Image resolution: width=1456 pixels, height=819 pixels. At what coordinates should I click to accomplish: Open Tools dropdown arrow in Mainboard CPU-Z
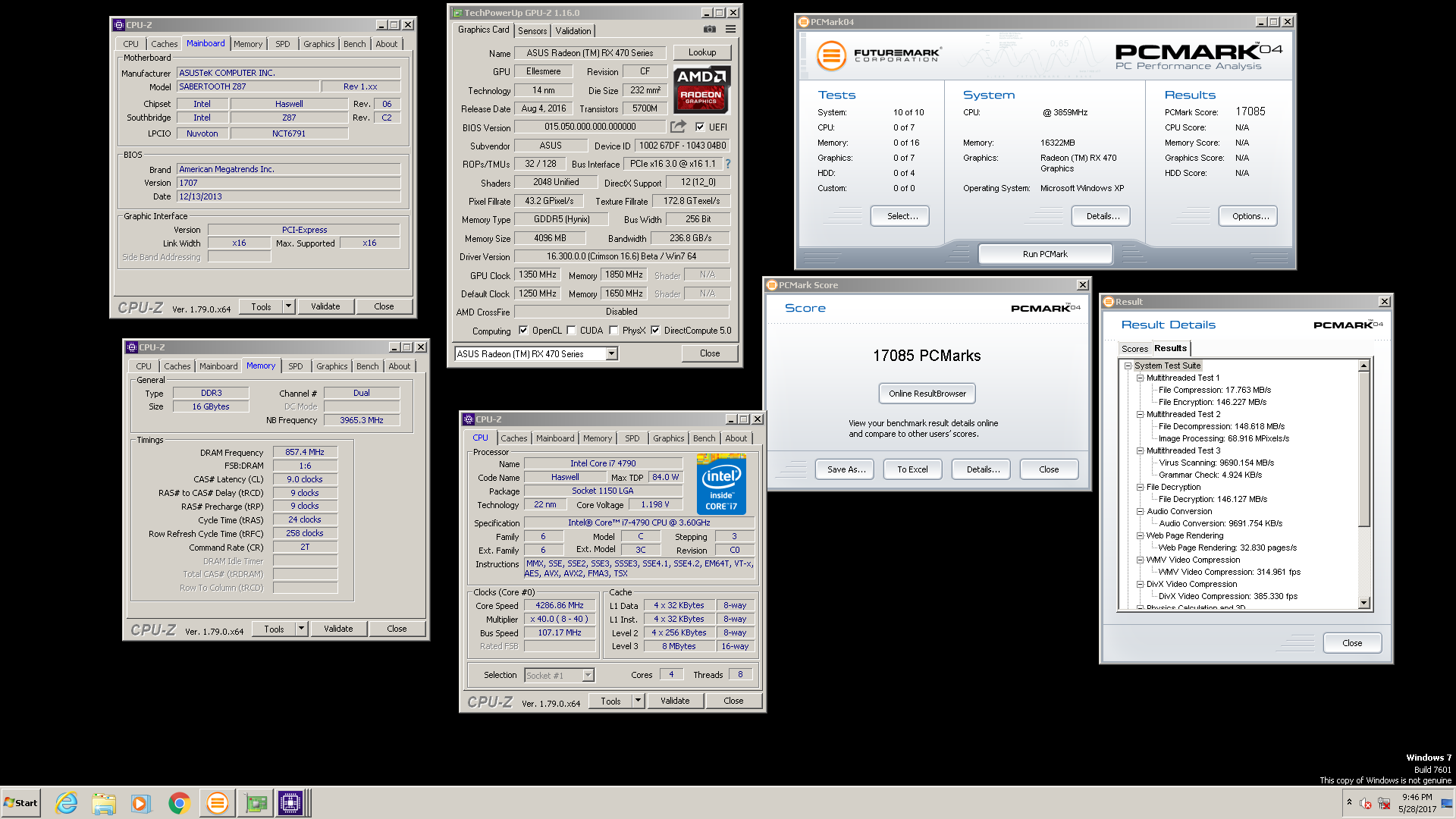[288, 306]
